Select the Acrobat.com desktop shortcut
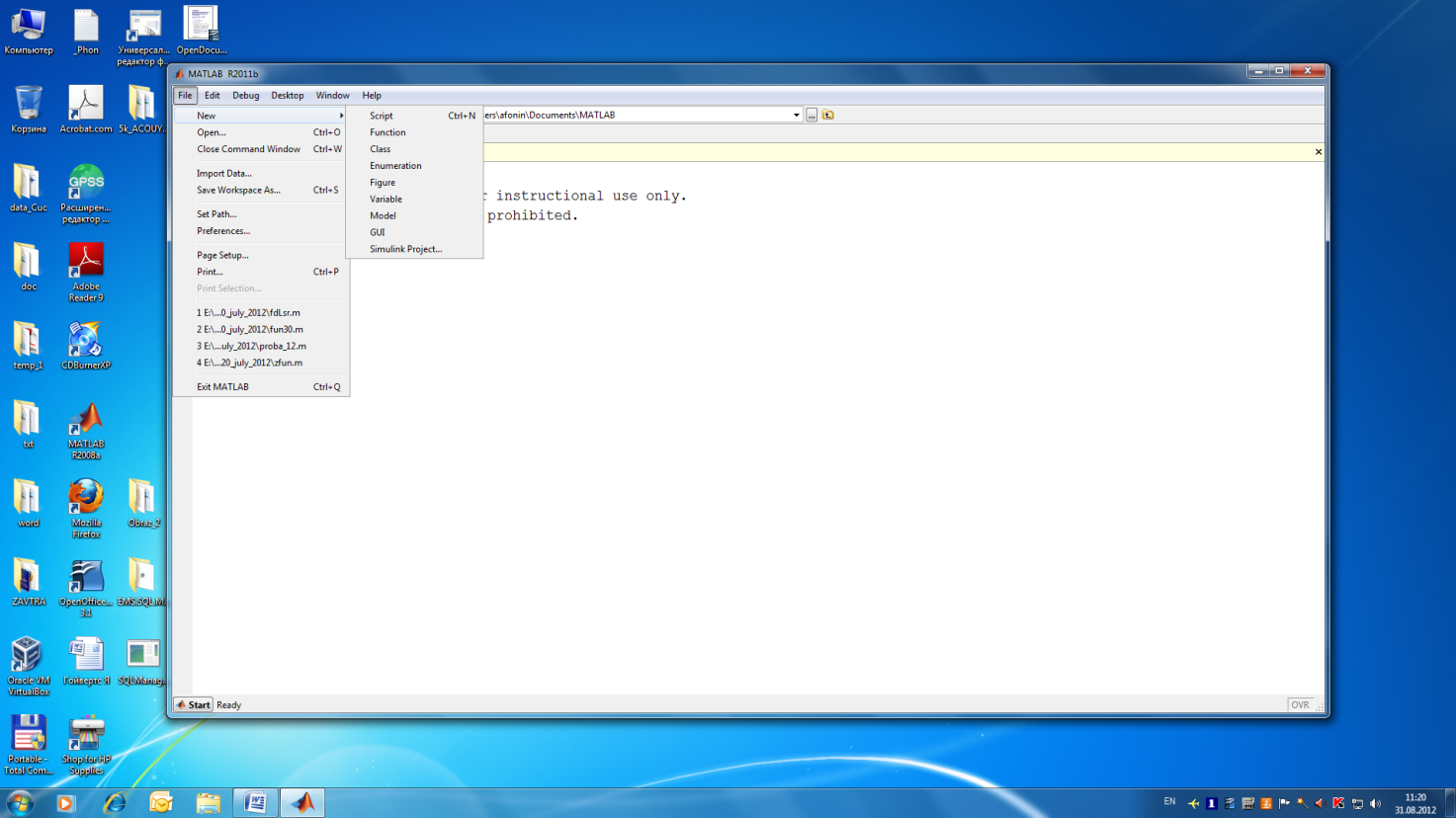This screenshot has width=1456, height=818. tap(86, 110)
